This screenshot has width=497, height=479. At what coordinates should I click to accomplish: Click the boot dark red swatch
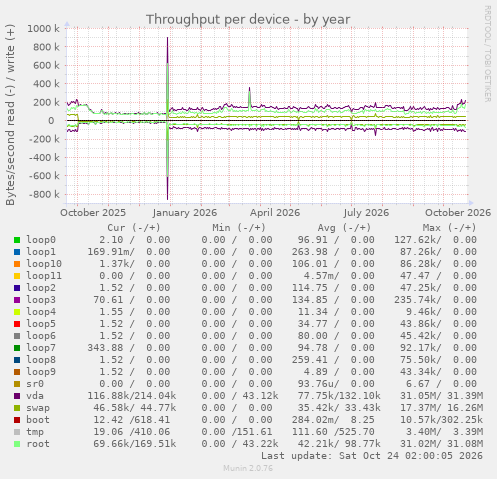tap(17, 420)
